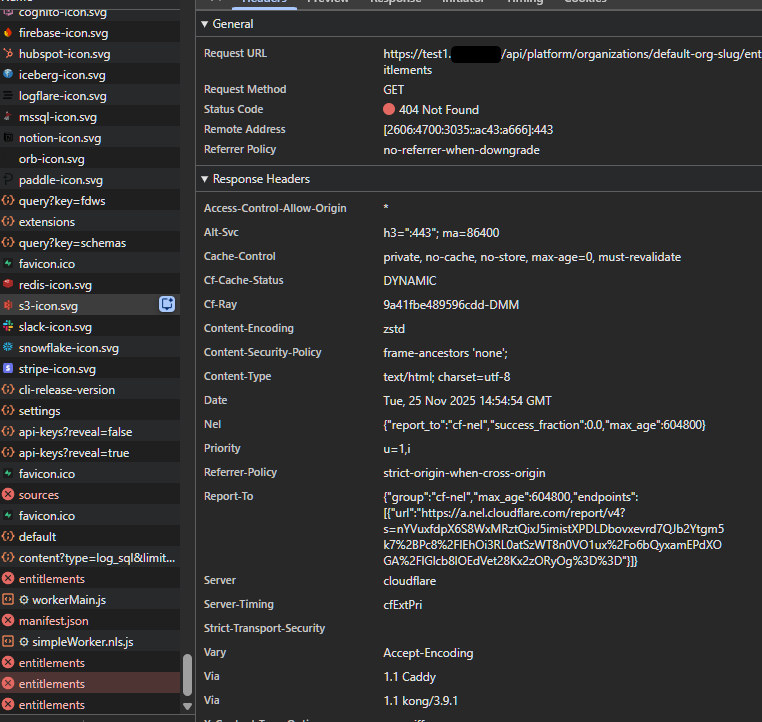Click the mssql icon beside mssql-icon.svg
The width and height of the screenshot is (762, 722).
tap(8, 117)
